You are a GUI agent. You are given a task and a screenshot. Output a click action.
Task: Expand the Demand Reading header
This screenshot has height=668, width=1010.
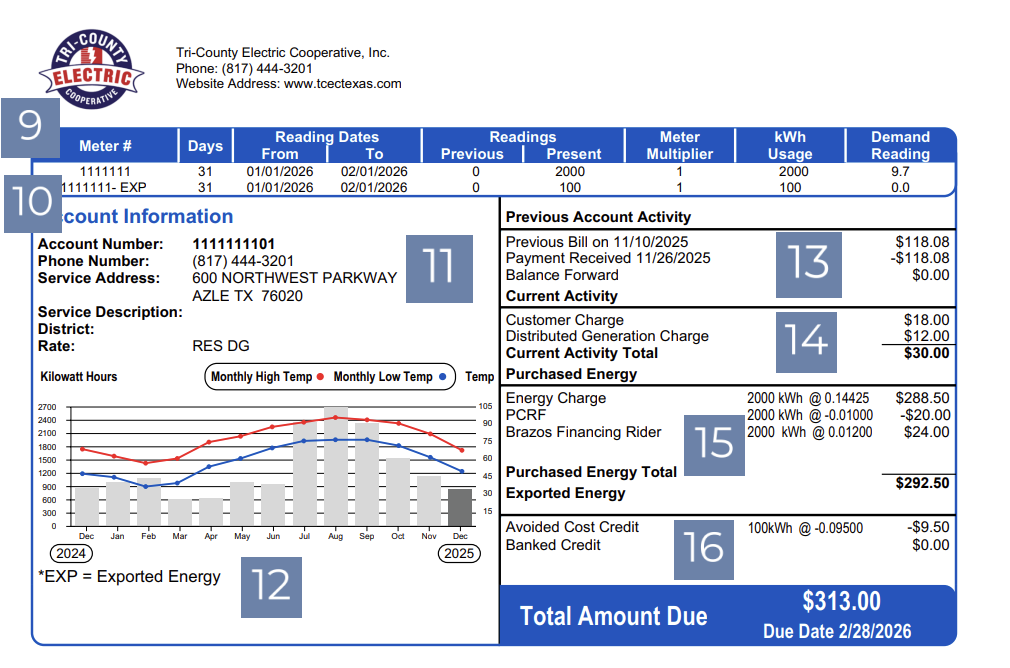tap(899, 145)
